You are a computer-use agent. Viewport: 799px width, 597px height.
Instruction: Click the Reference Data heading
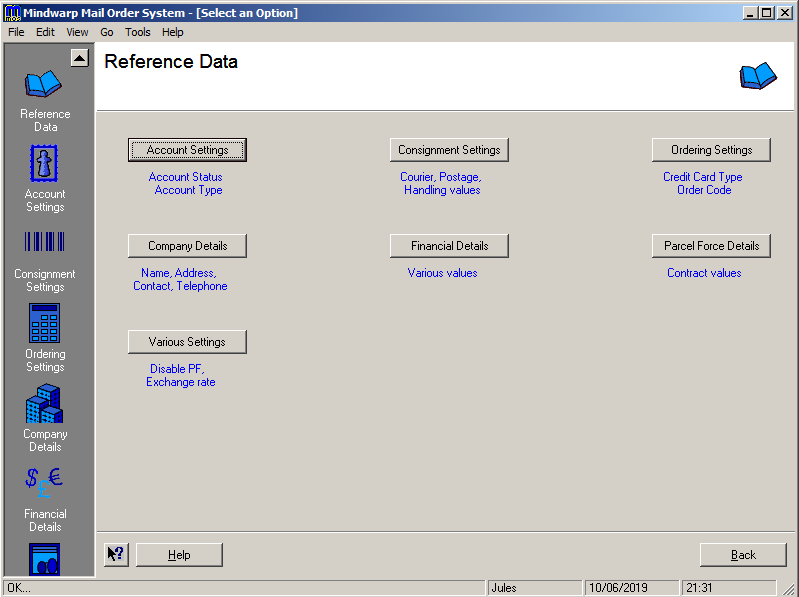pyautogui.click(x=171, y=62)
